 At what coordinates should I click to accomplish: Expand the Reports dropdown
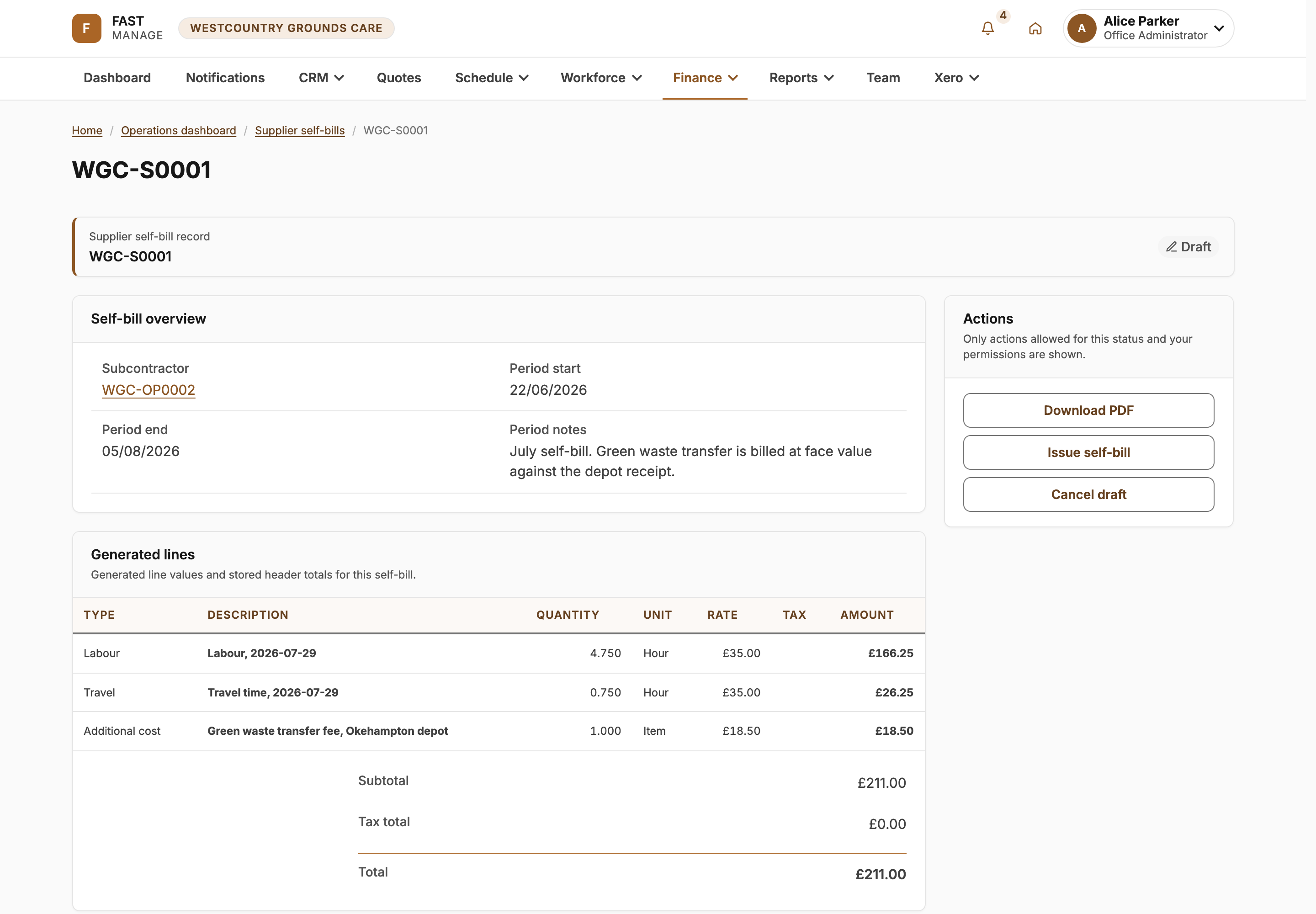coord(801,78)
